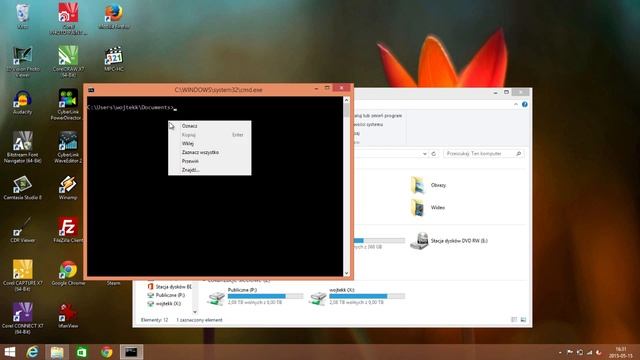Viewport: 640px width, 360px height.
Task: Open network icon in system tray
Action: (589, 352)
